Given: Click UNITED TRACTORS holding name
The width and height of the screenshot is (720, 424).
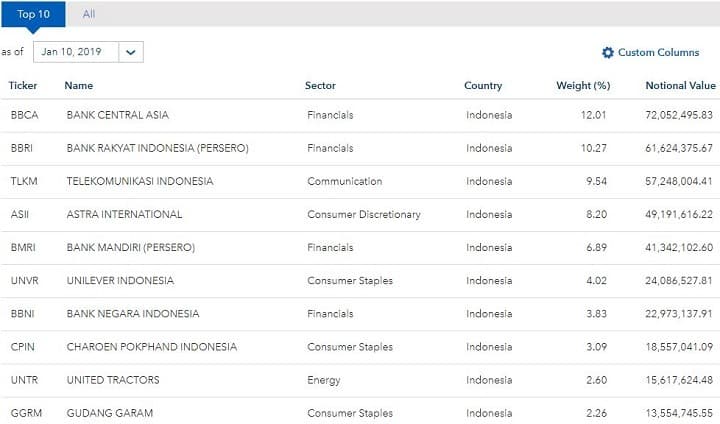Looking at the screenshot, I should click(112, 380).
